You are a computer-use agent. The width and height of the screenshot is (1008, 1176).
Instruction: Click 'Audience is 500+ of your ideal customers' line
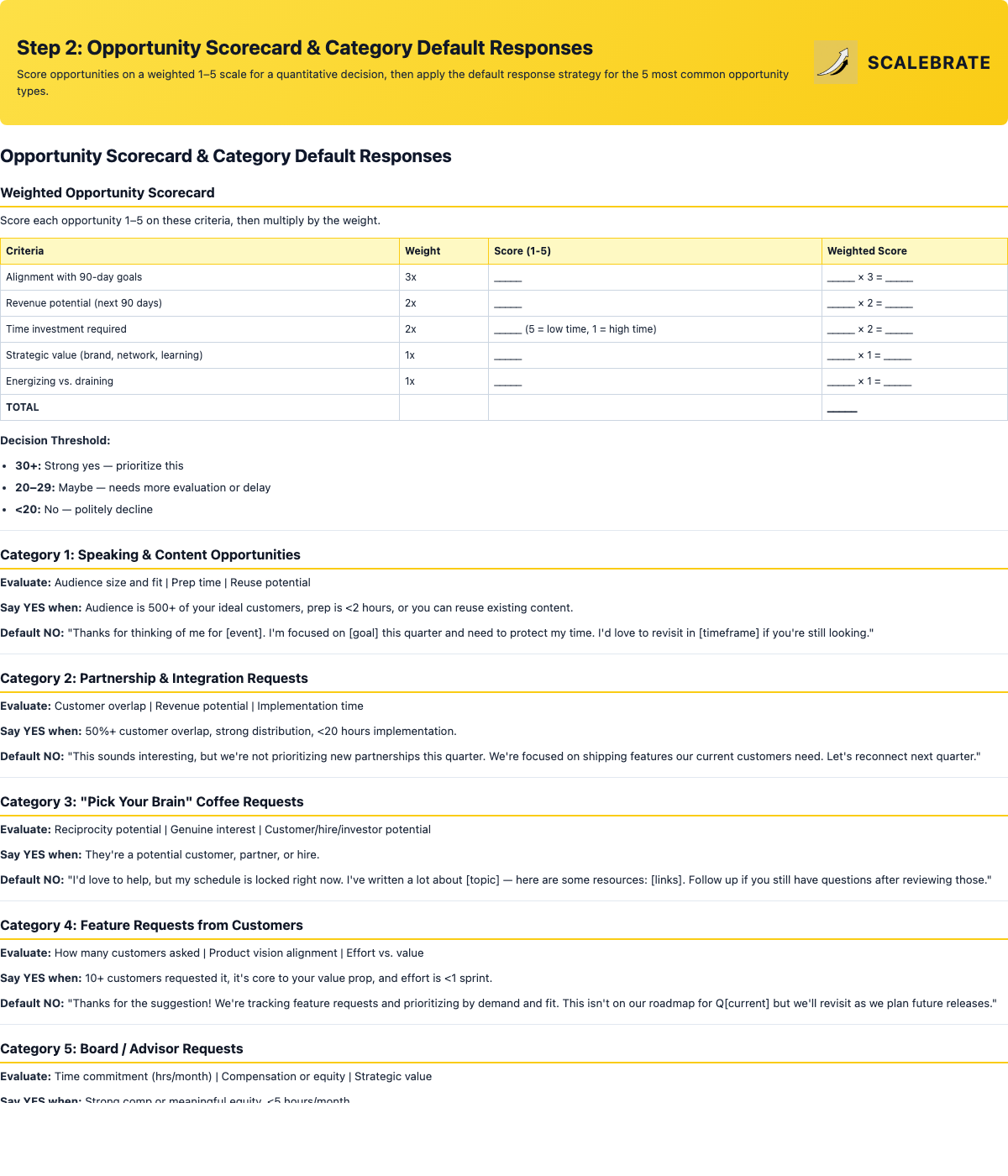point(286,607)
